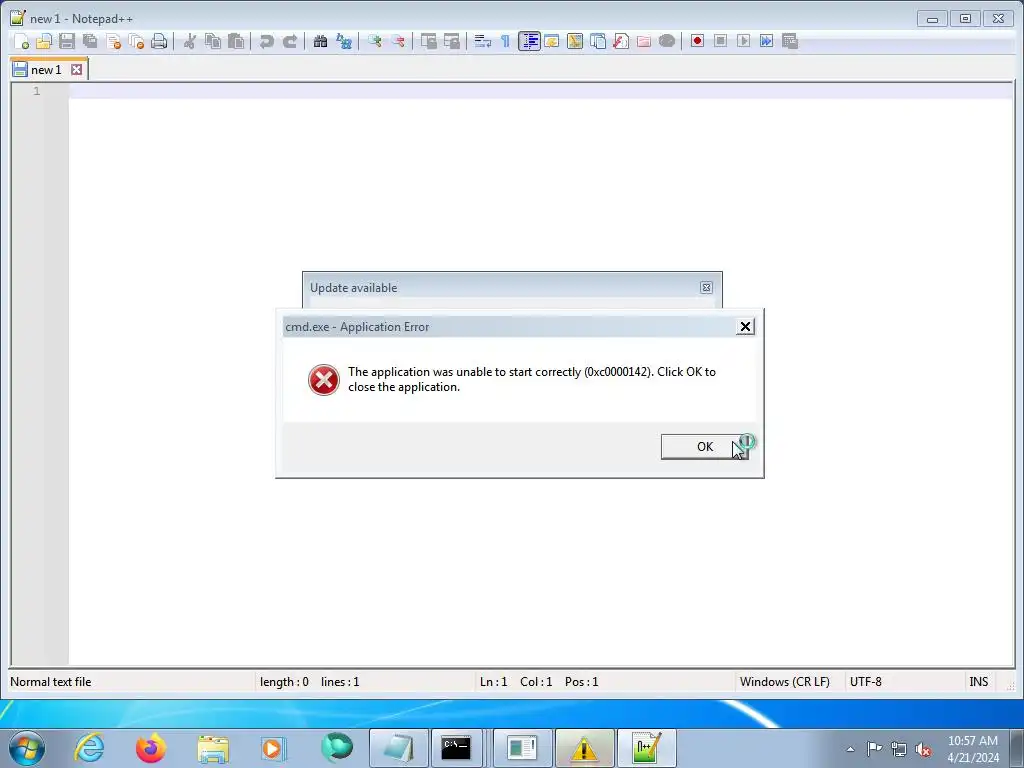Click the network tray icon
The height and width of the screenshot is (768, 1024).
[899, 749]
